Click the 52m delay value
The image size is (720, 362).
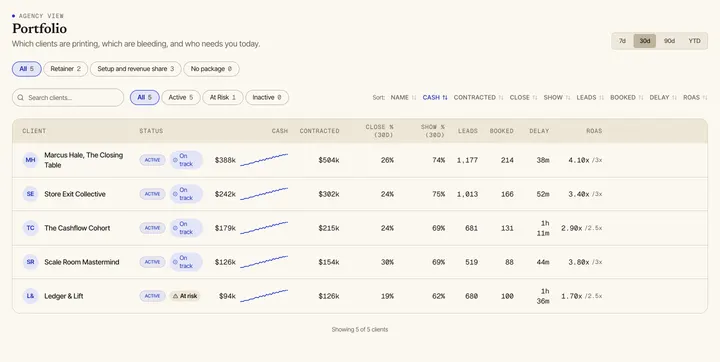tap(543, 194)
